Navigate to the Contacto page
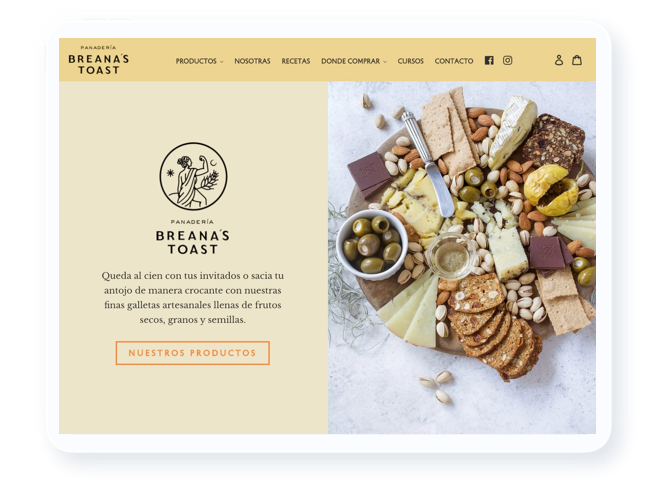Image resolution: width=667 pixels, height=484 pixels. coord(454,61)
